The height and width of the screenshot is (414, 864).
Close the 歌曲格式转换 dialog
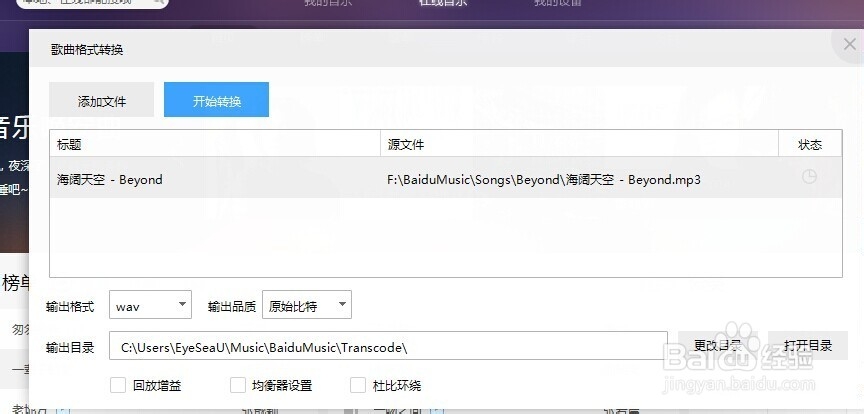[x=850, y=44]
